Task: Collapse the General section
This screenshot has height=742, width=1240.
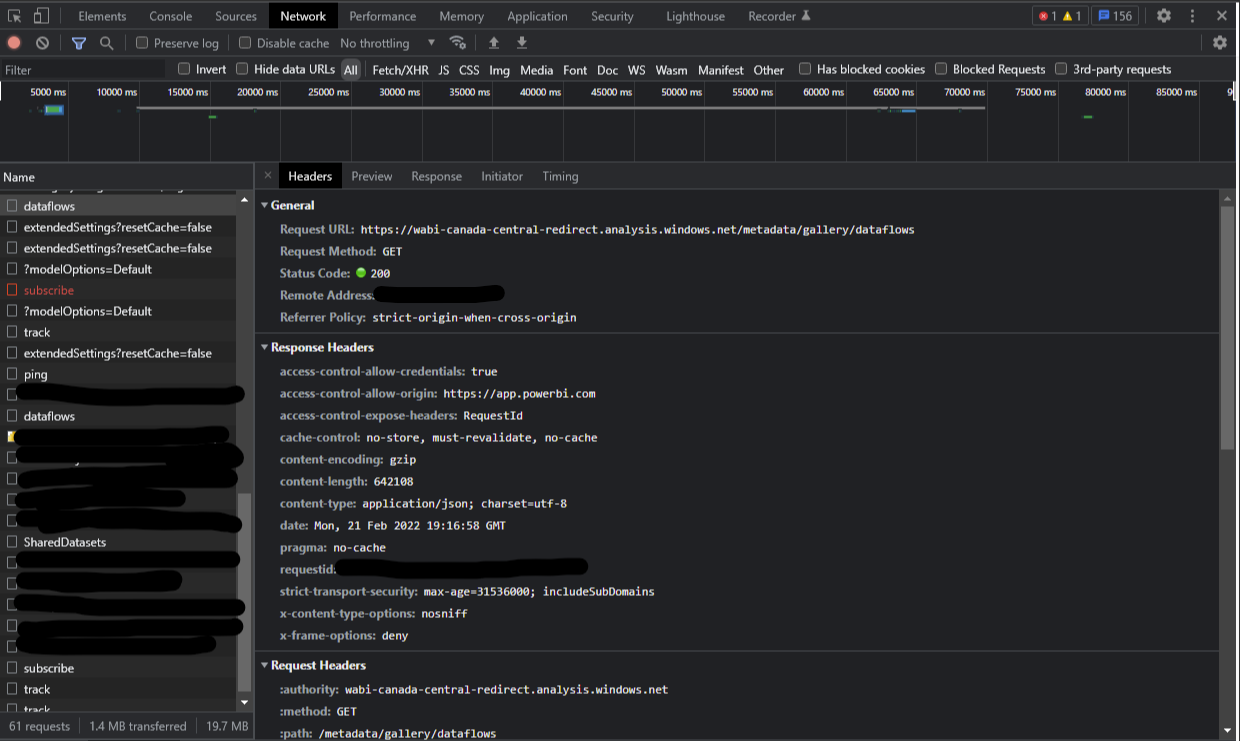Action: (265, 205)
